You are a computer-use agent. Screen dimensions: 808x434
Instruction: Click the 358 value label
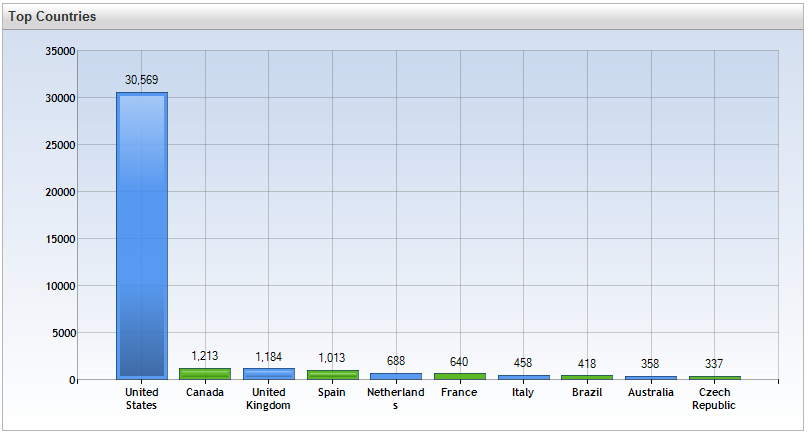(x=650, y=364)
